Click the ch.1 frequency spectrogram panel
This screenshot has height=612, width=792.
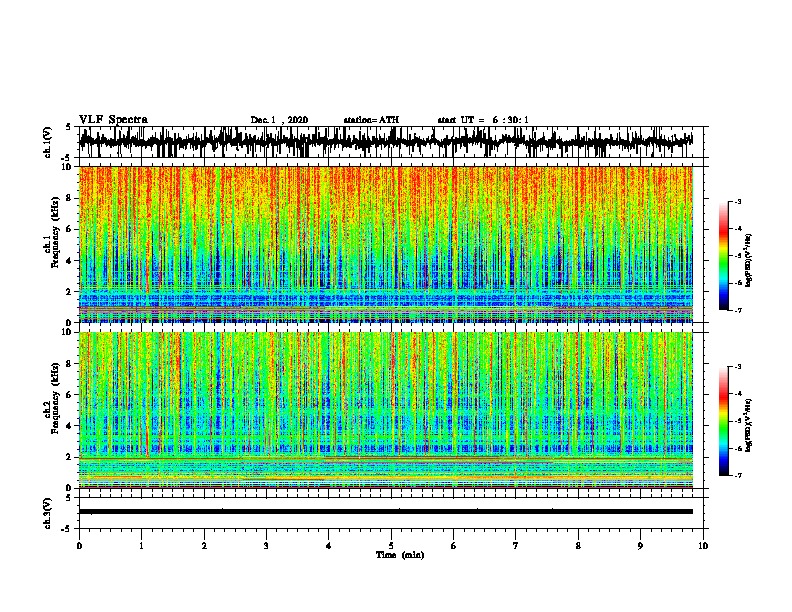click(x=385, y=244)
